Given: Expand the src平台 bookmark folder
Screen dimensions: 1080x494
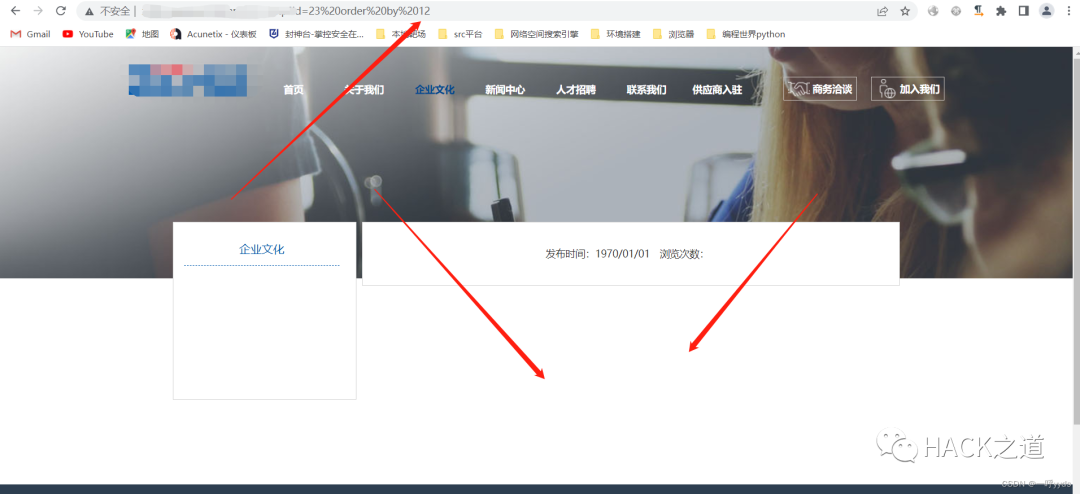Looking at the screenshot, I should (x=460, y=34).
